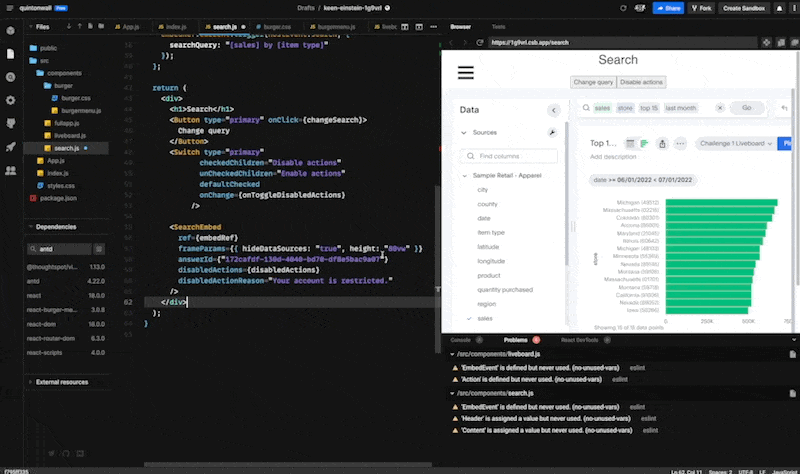Screen dimensions: 800x474
Task: Open the GitHub icon in the sidebar
Action: pos(11,123)
